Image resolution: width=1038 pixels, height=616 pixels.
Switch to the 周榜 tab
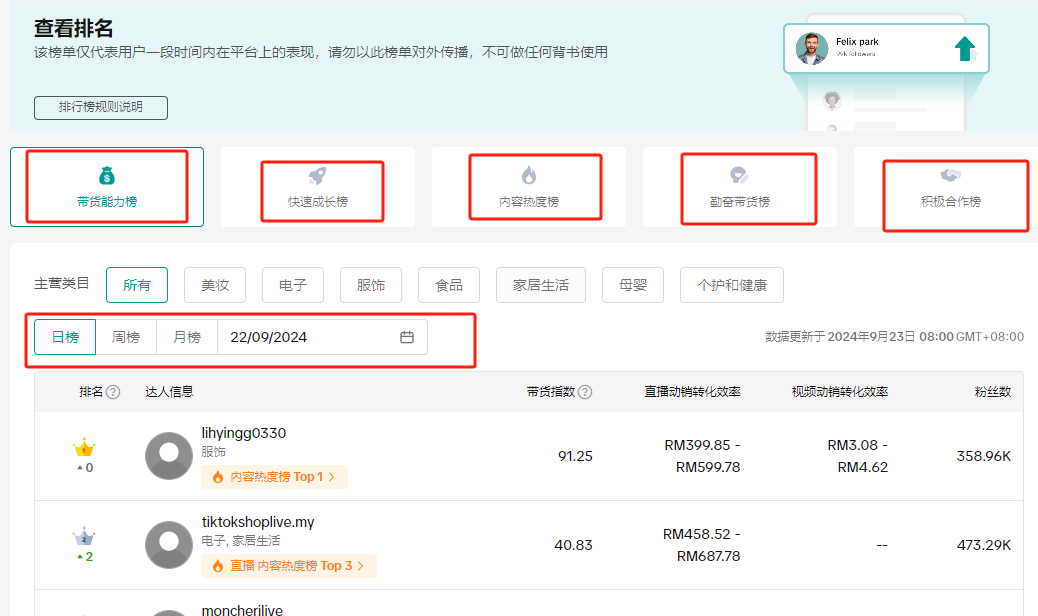pyautogui.click(x=126, y=337)
